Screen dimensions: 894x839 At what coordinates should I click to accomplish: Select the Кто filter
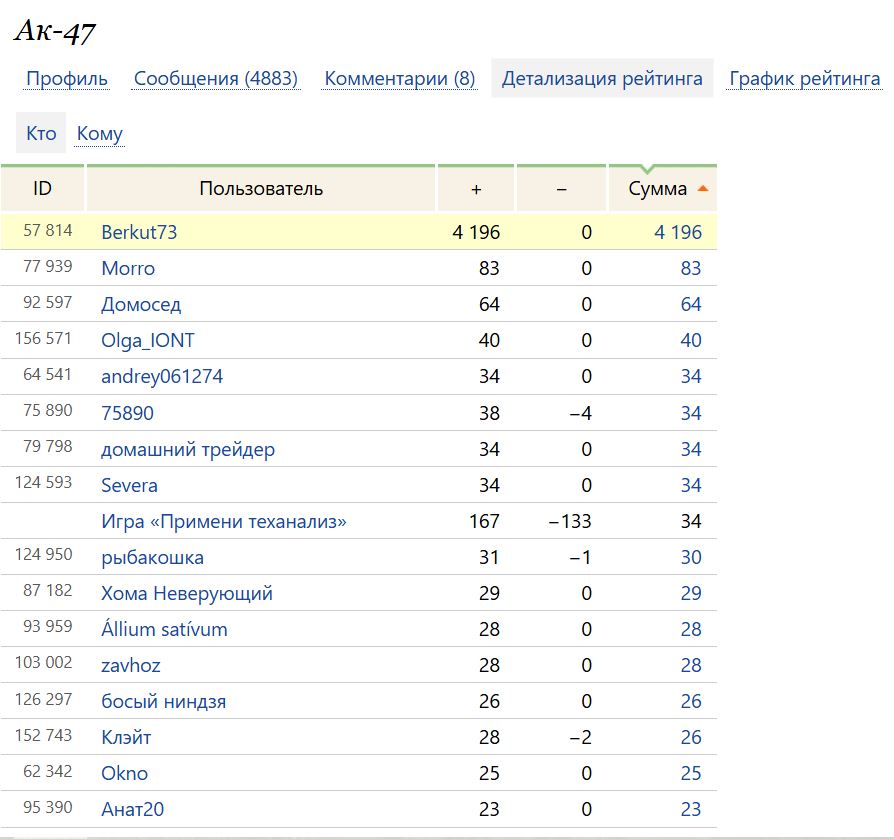click(41, 133)
